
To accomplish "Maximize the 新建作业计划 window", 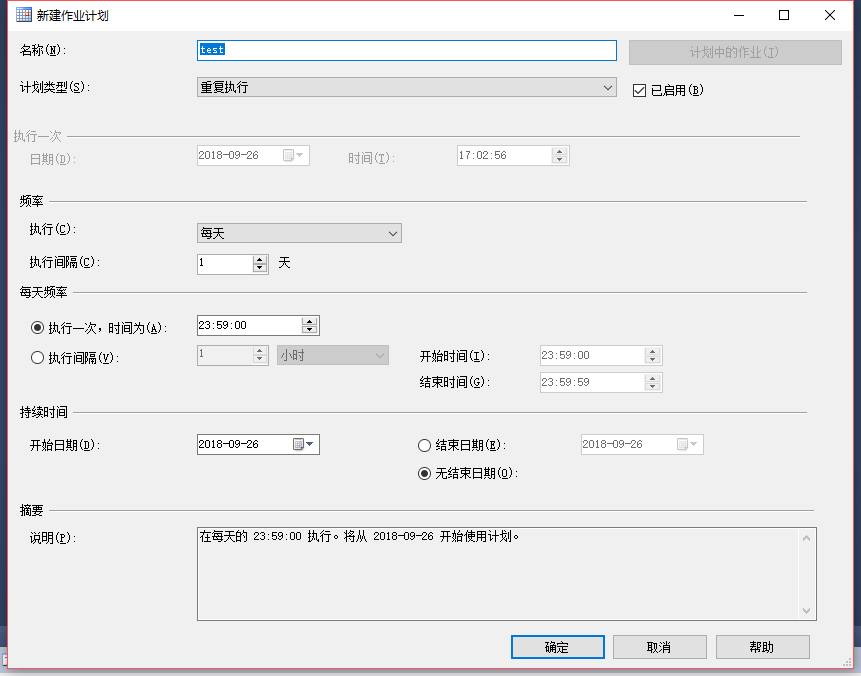I will coord(784,15).
